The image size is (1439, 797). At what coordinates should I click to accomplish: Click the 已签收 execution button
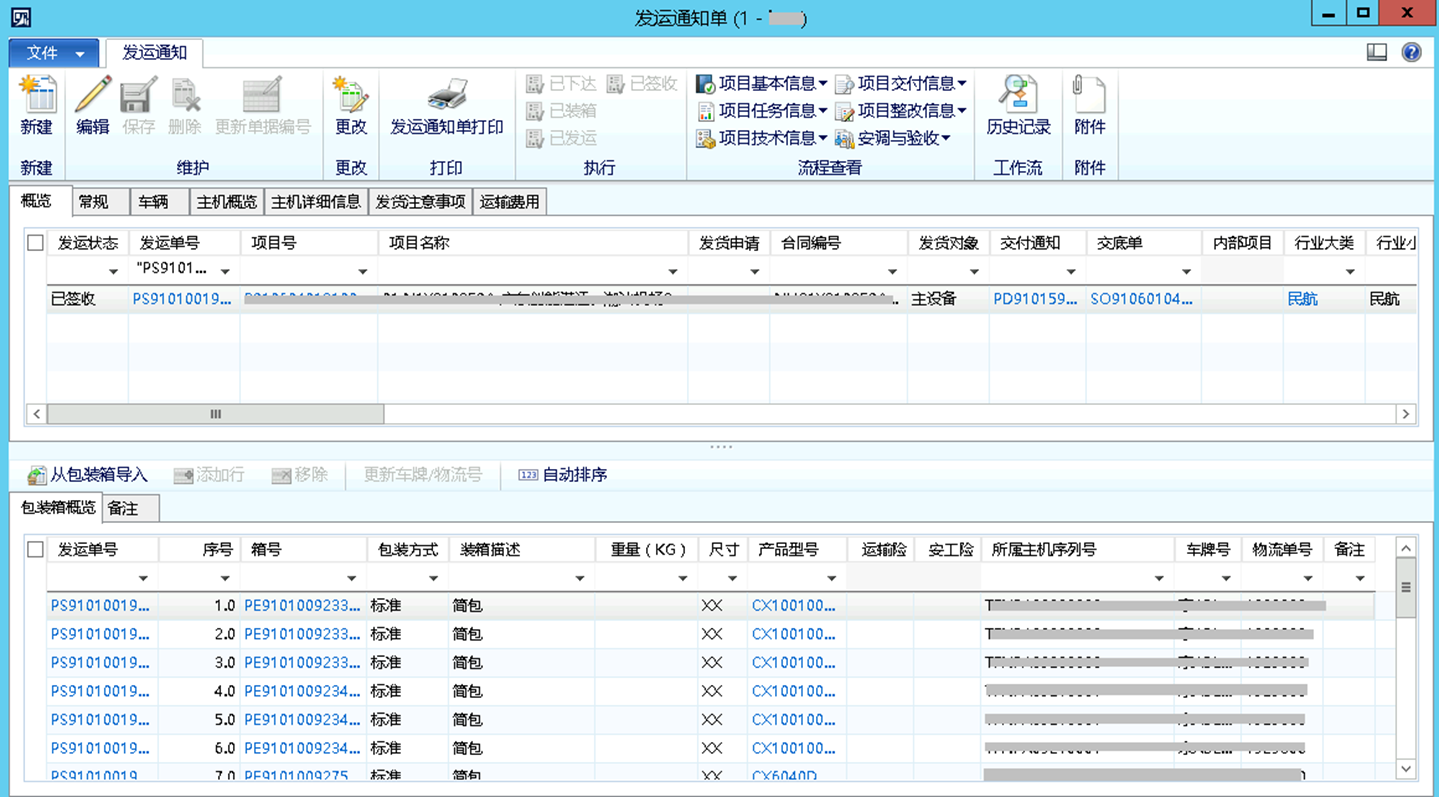click(642, 84)
